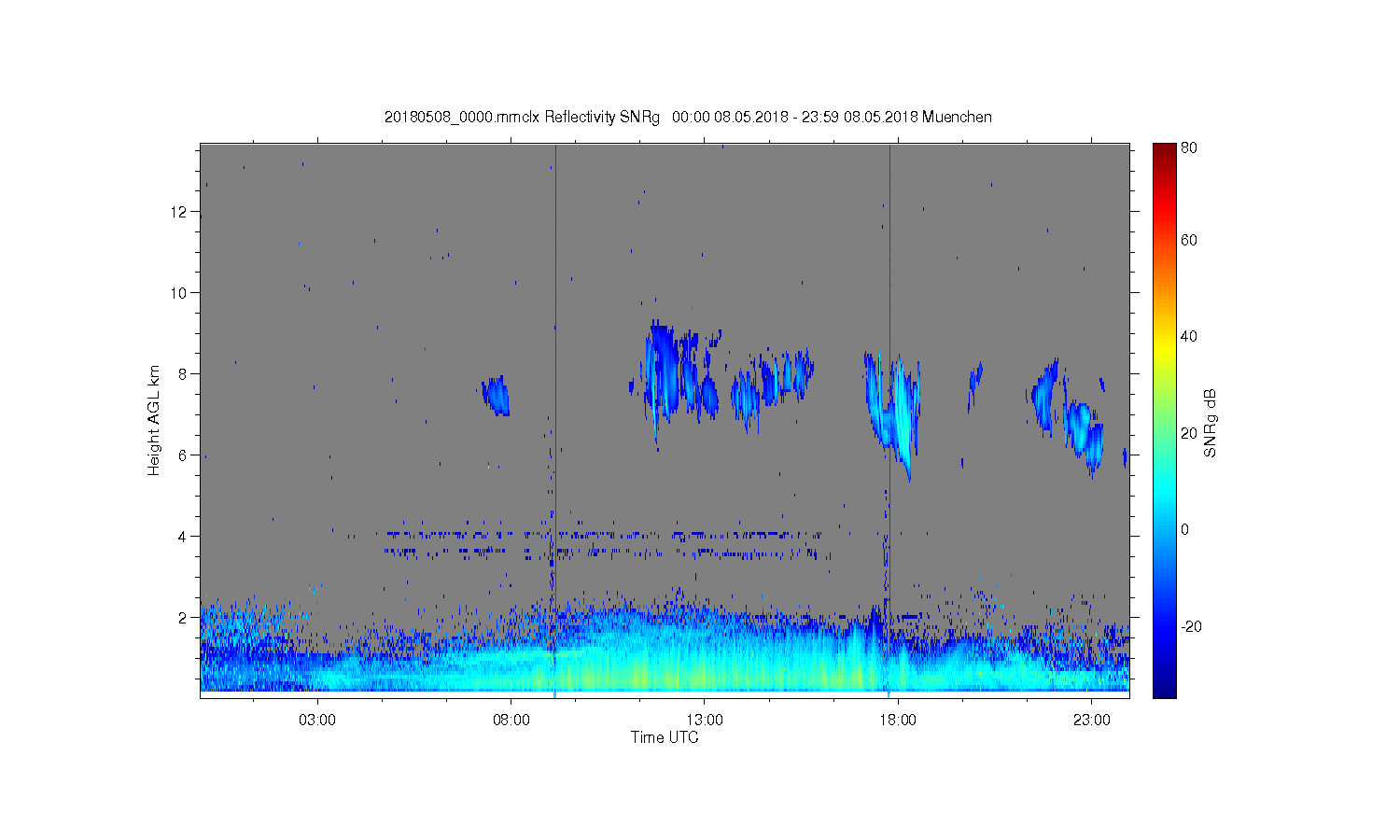This screenshot has height=840, width=1400.
Task: Click the height tick label 12
Action: pos(179,212)
